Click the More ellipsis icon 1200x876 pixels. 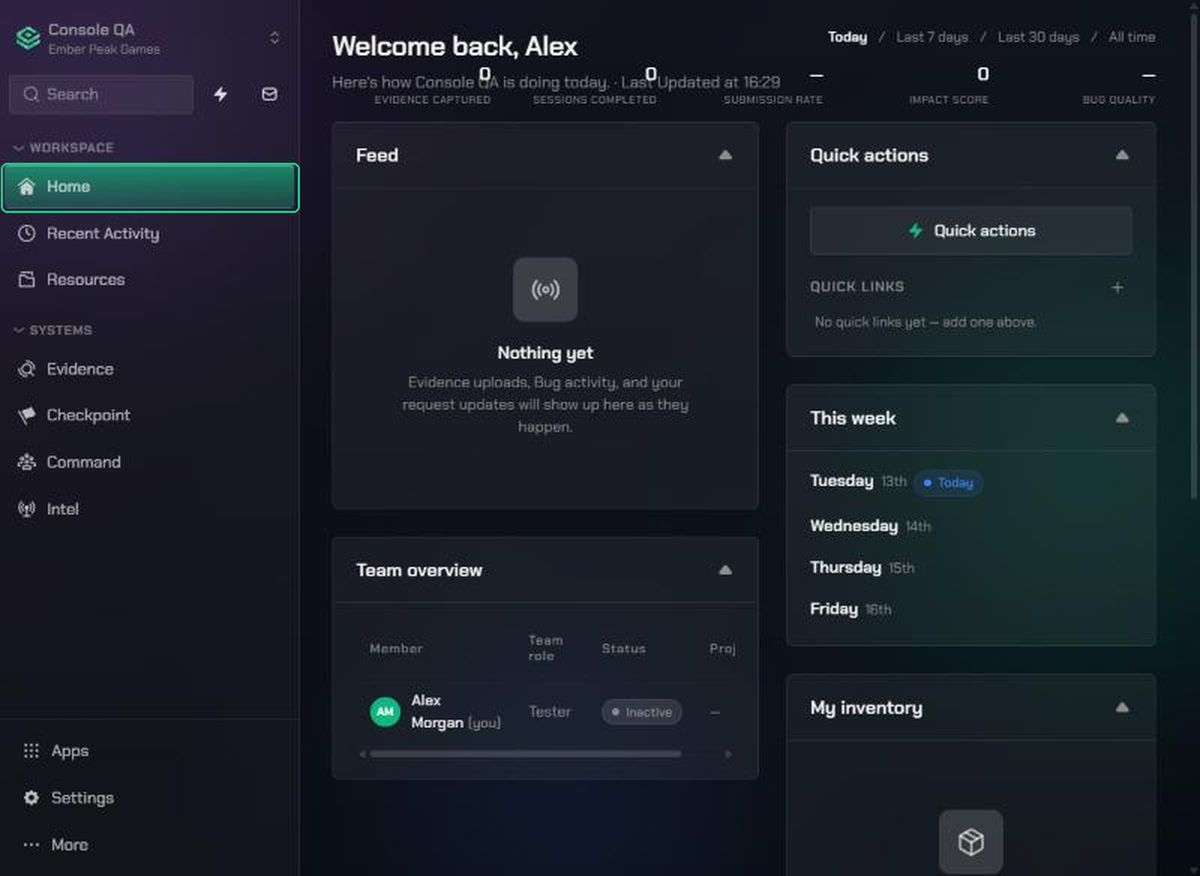31,845
